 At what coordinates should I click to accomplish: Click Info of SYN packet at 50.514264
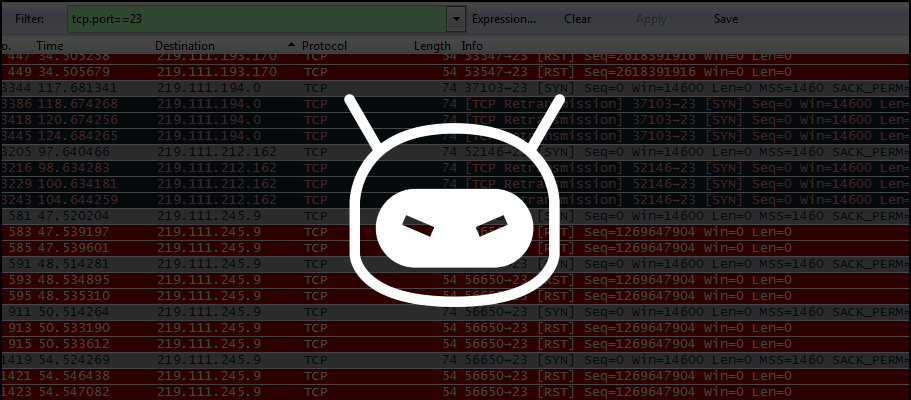(686, 312)
